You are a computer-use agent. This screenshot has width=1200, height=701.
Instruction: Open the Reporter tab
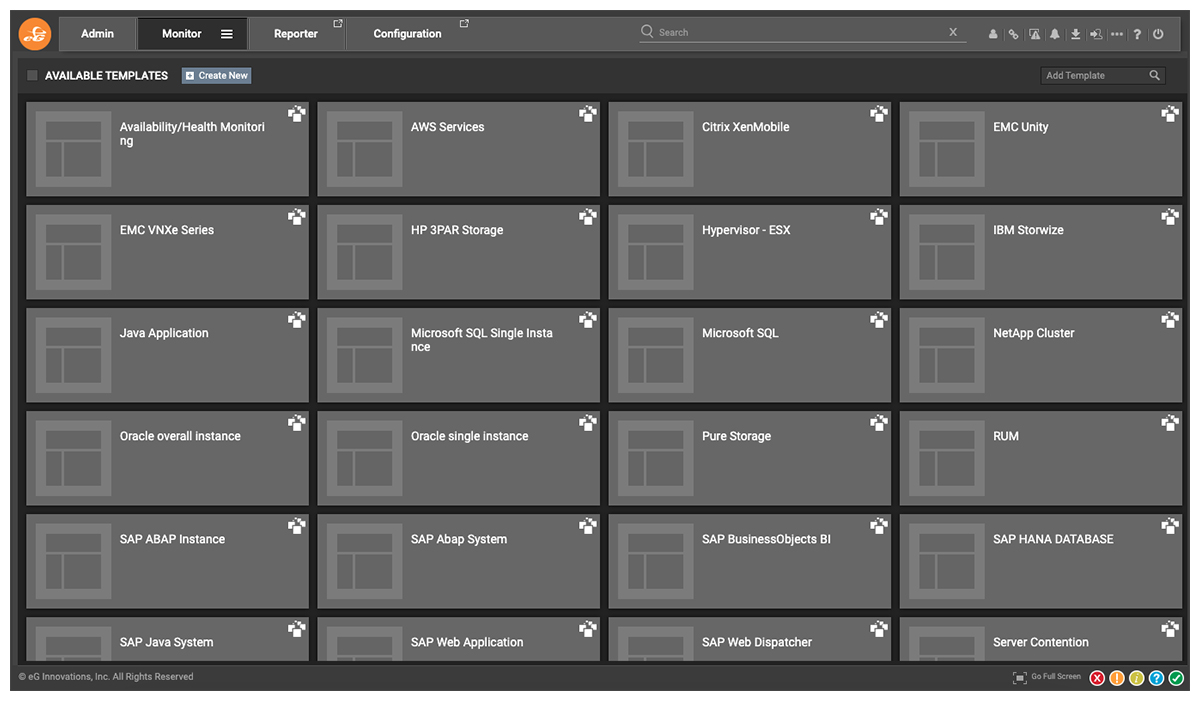click(x=296, y=34)
